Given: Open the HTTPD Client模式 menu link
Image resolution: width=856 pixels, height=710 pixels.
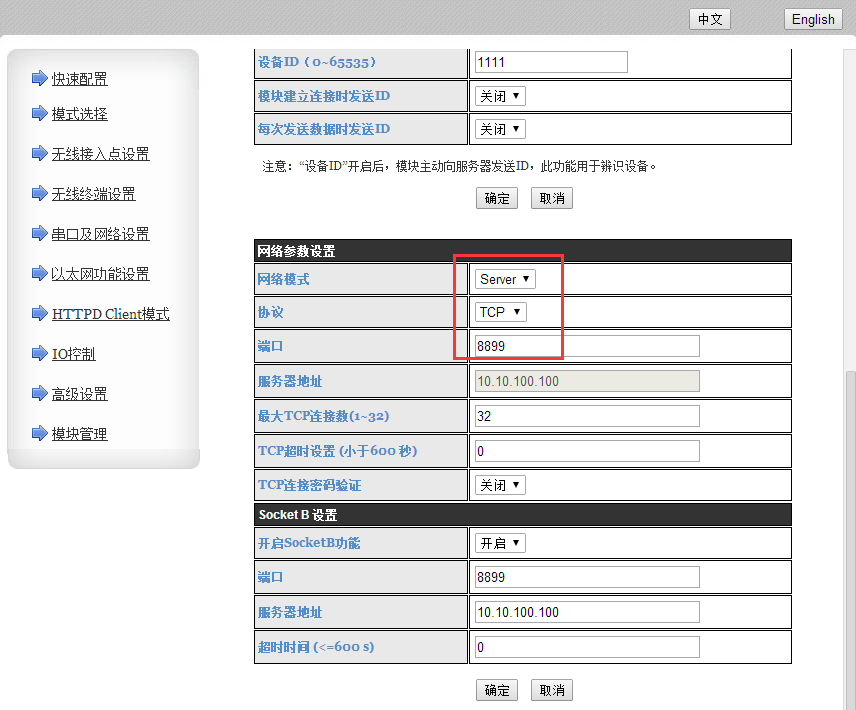Looking at the screenshot, I should (111, 314).
